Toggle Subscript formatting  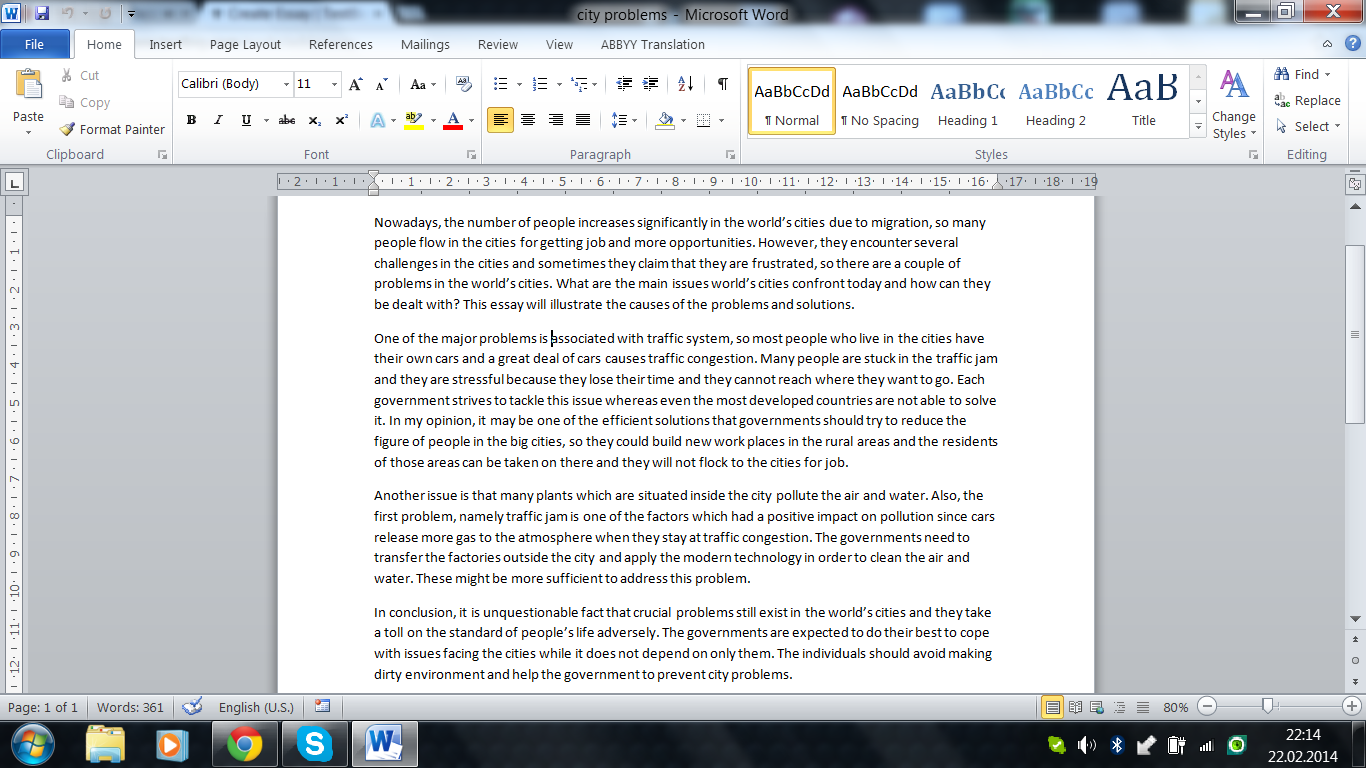pos(314,120)
